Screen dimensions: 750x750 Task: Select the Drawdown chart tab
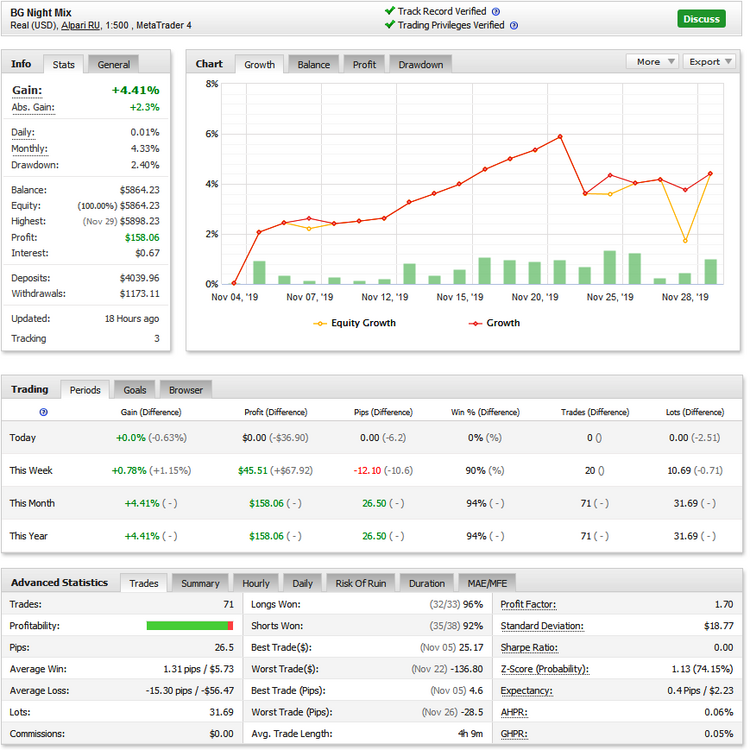point(421,65)
